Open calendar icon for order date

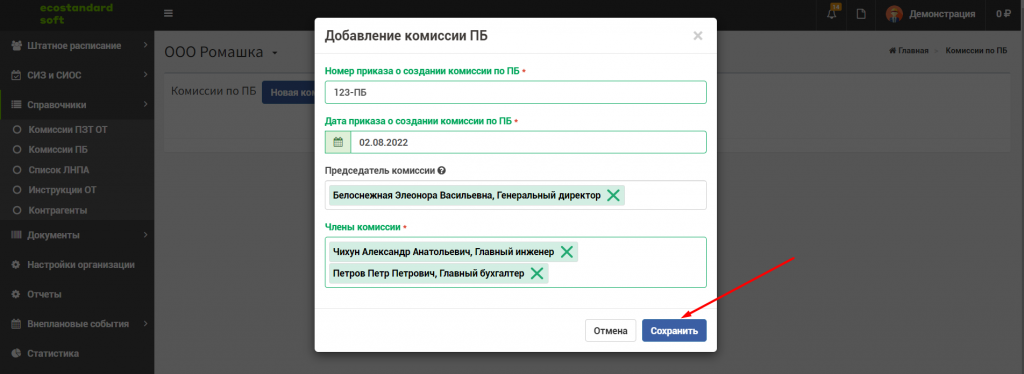[338, 142]
